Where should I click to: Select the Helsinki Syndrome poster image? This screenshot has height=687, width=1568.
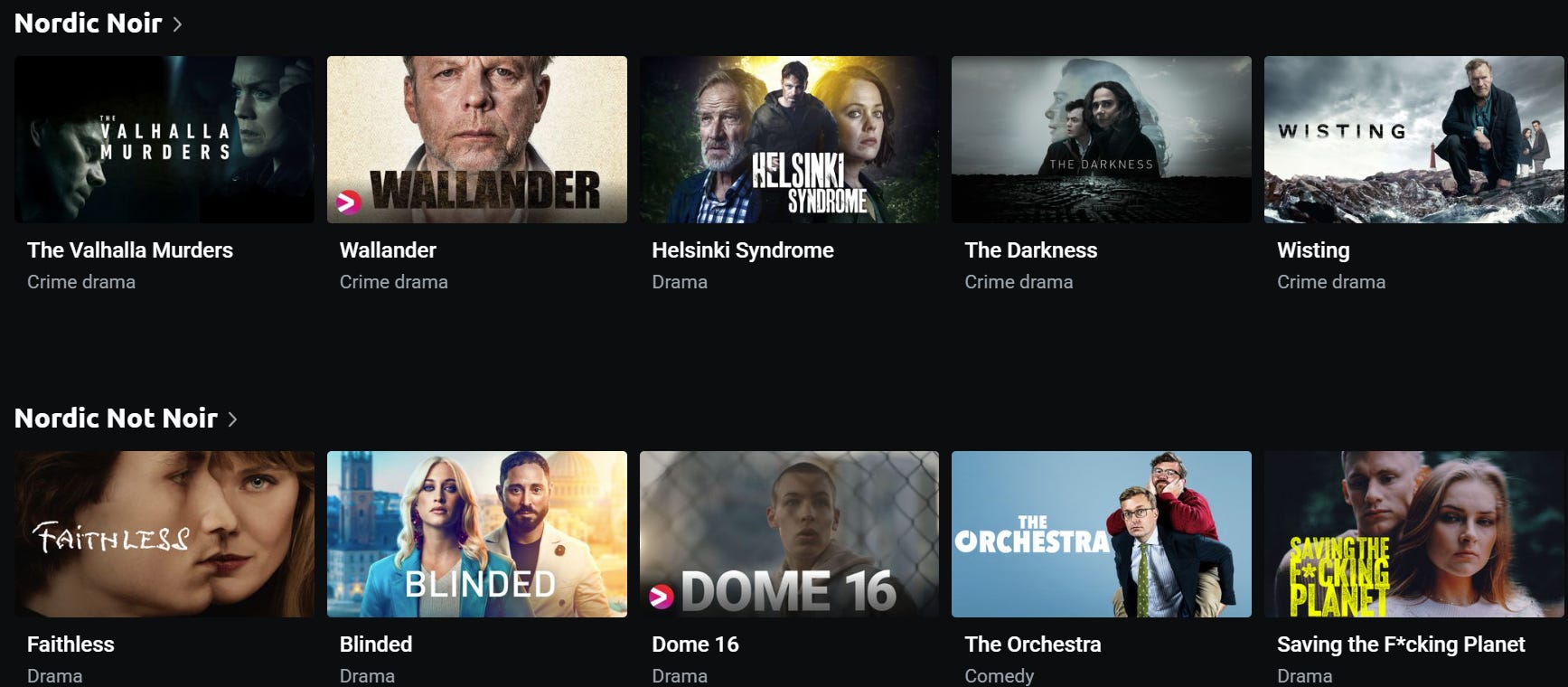click(790, 139)
